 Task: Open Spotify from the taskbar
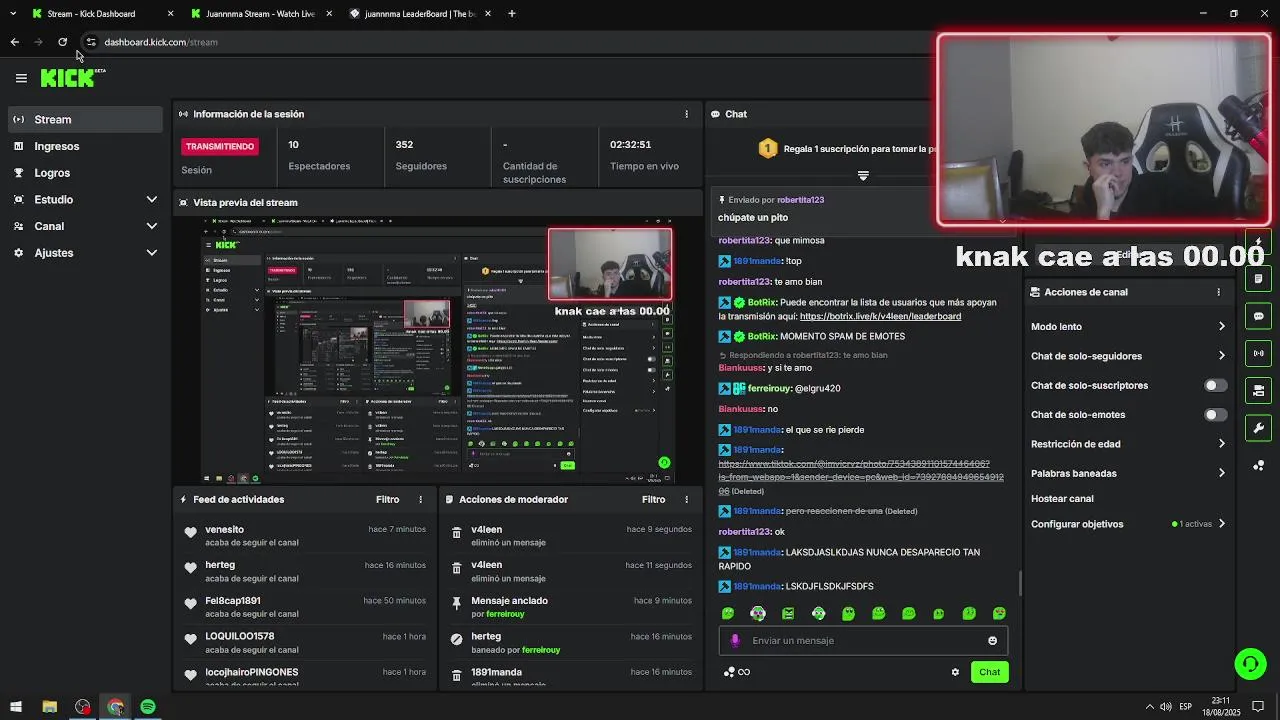[148, 707]
